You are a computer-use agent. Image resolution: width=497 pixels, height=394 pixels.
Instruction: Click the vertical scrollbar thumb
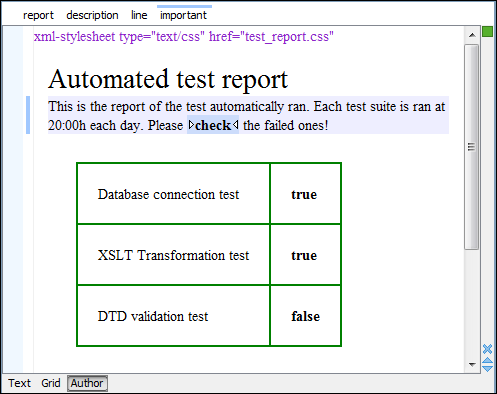pos(472,147)
